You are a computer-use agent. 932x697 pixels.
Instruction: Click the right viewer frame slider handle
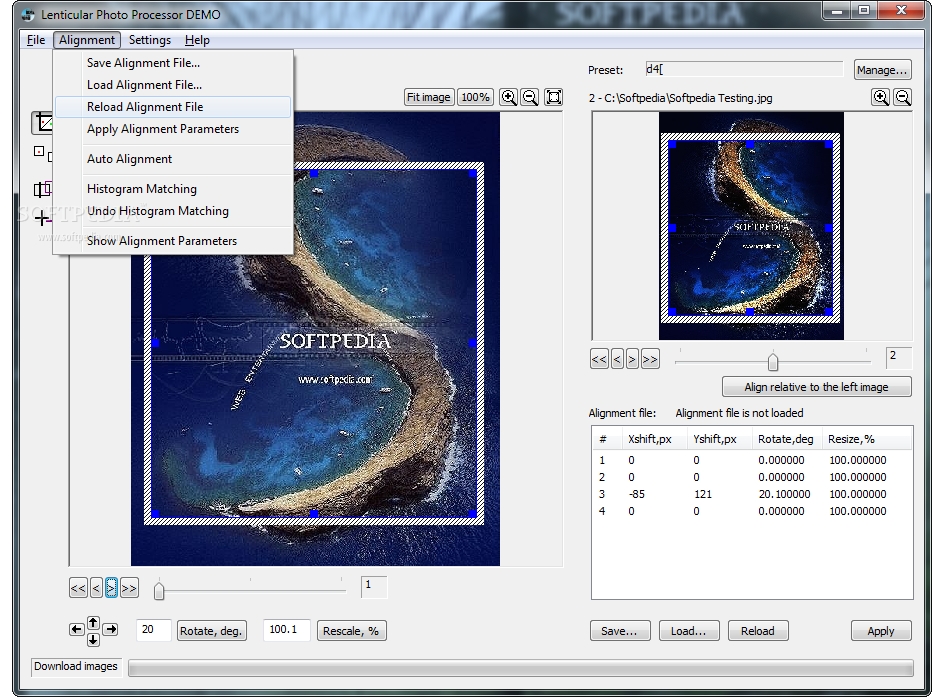click(773, 362)
